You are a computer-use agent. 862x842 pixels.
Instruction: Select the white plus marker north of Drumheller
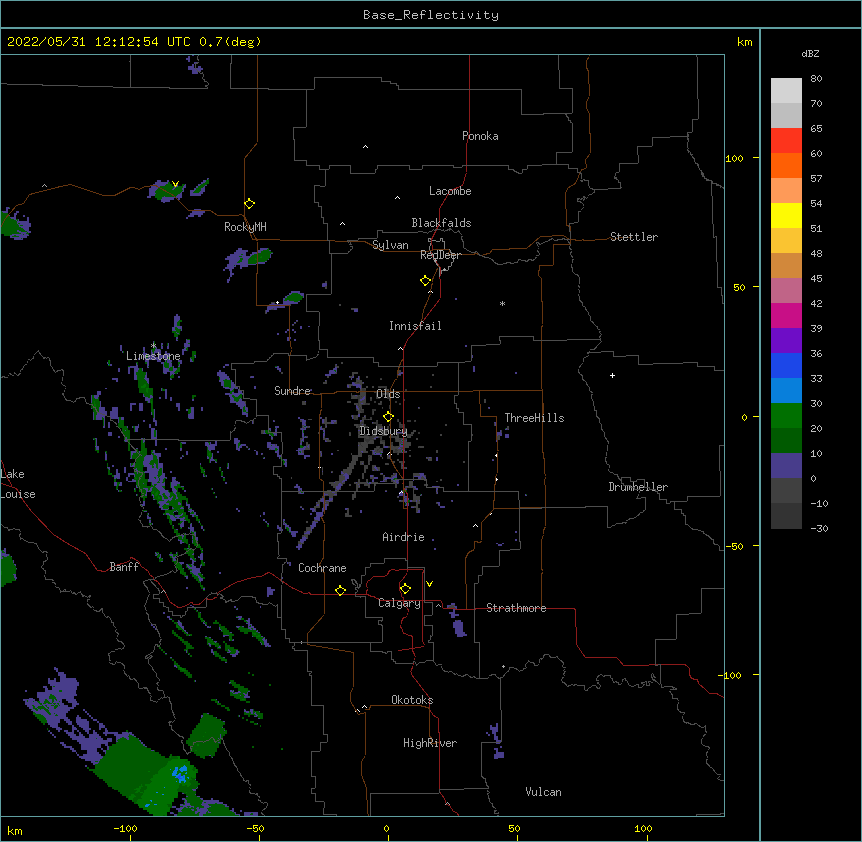coord(612,375)
